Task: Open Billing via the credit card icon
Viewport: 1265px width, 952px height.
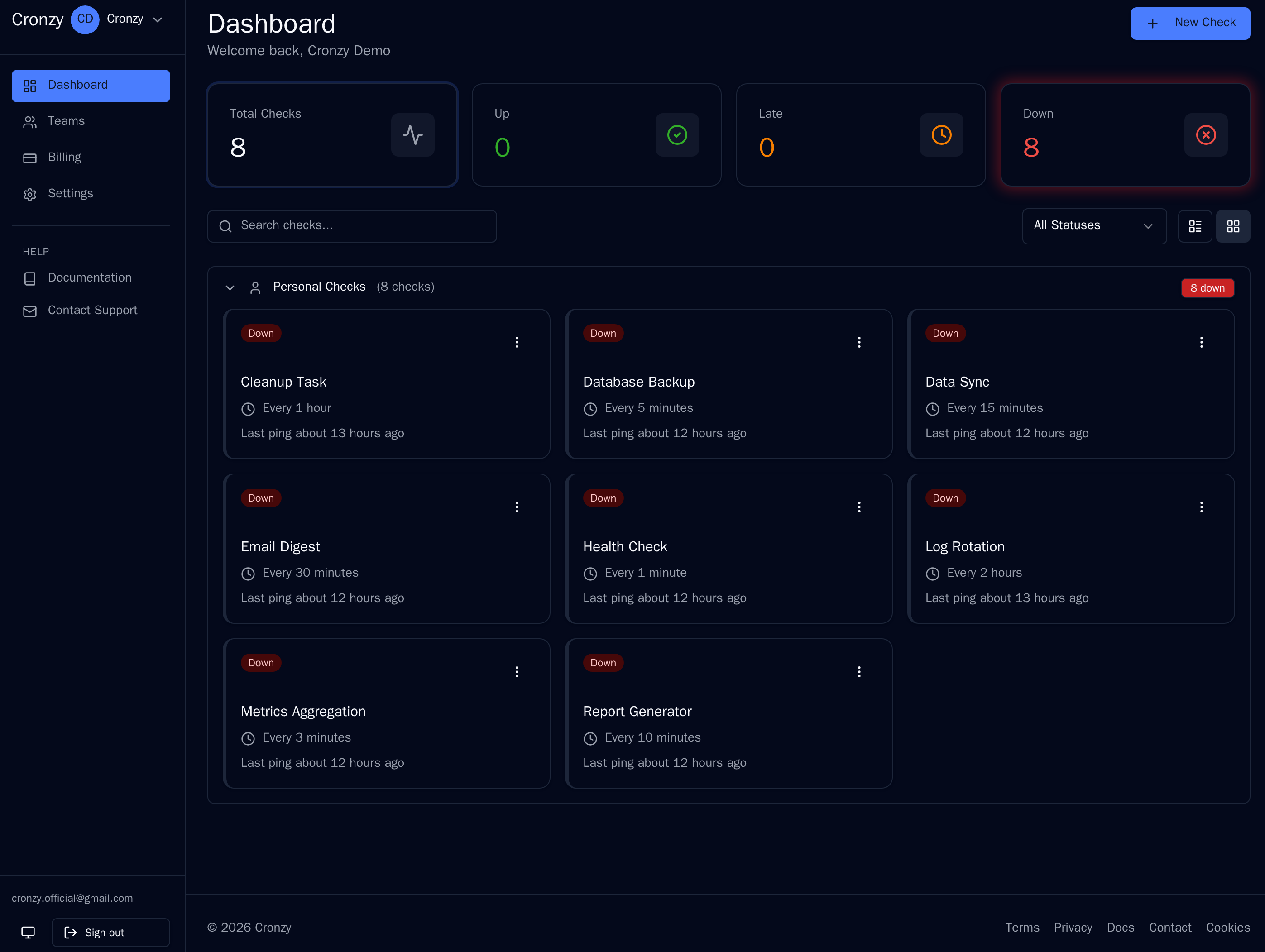Action: (x=30, y=158)
